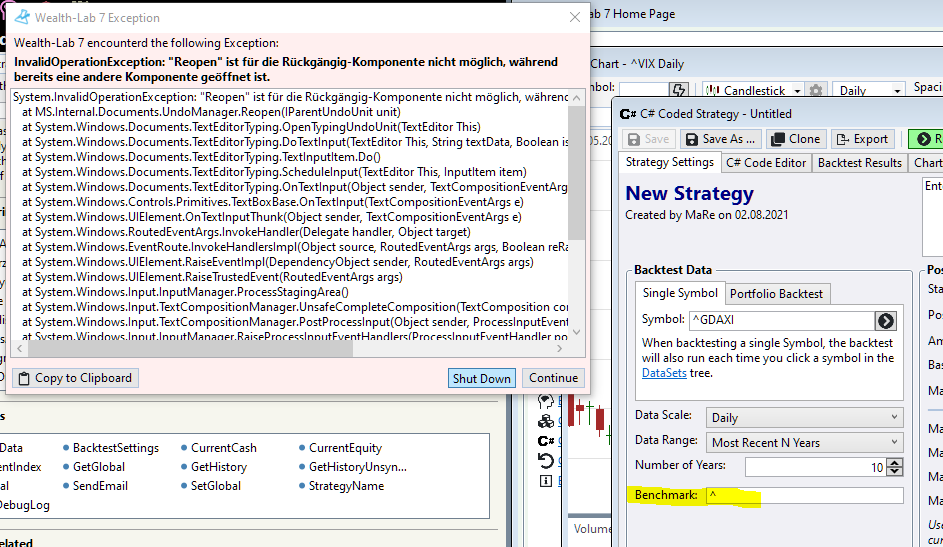This screenshot has height=547, width=943.
Task: Click the chart window Symbol input field
Action: coord(644,90)
